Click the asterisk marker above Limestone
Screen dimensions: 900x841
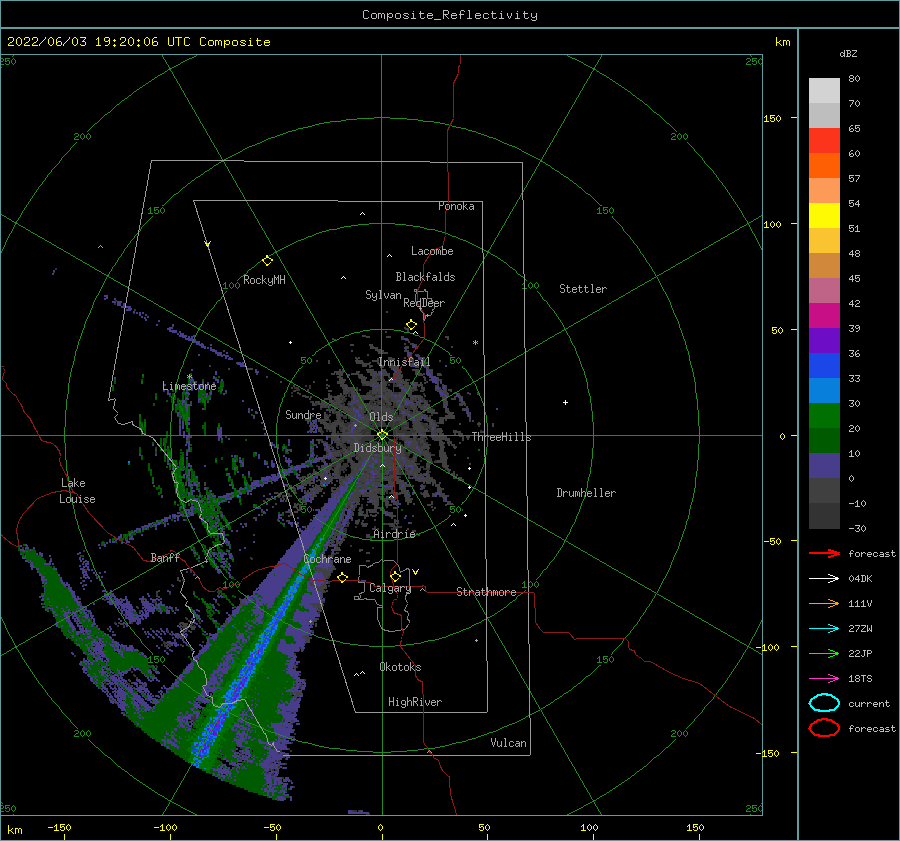[x=189, y=377]
